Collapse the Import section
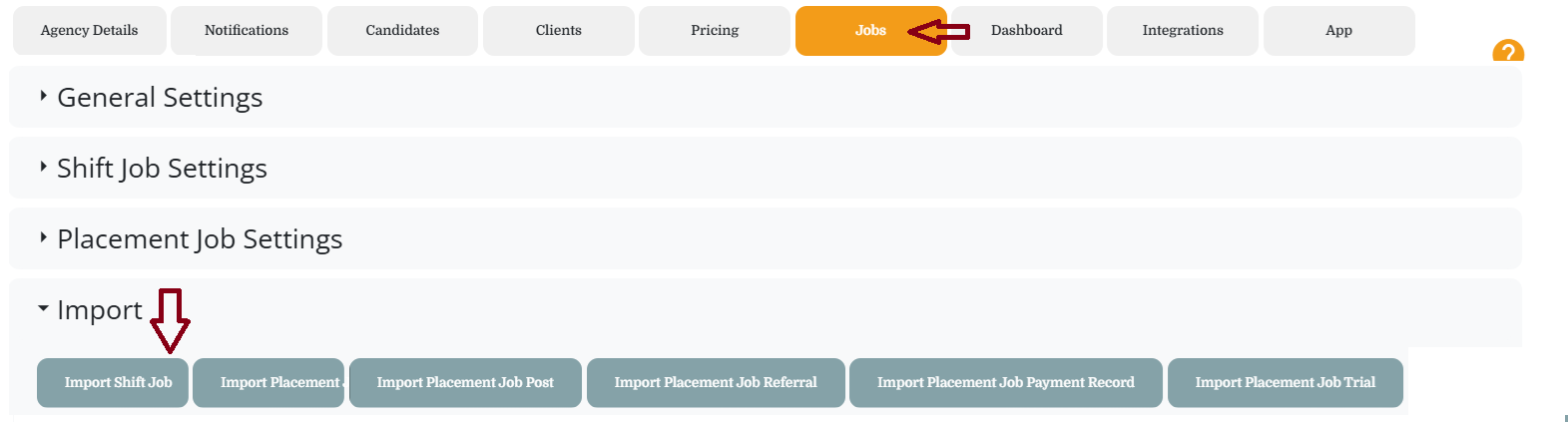 (99, 310)
